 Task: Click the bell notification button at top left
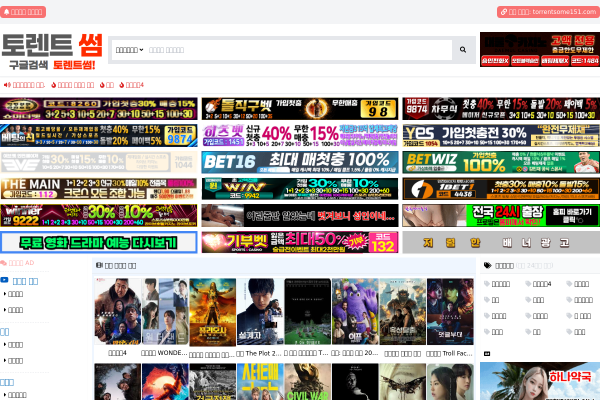(x=23, y=12)
